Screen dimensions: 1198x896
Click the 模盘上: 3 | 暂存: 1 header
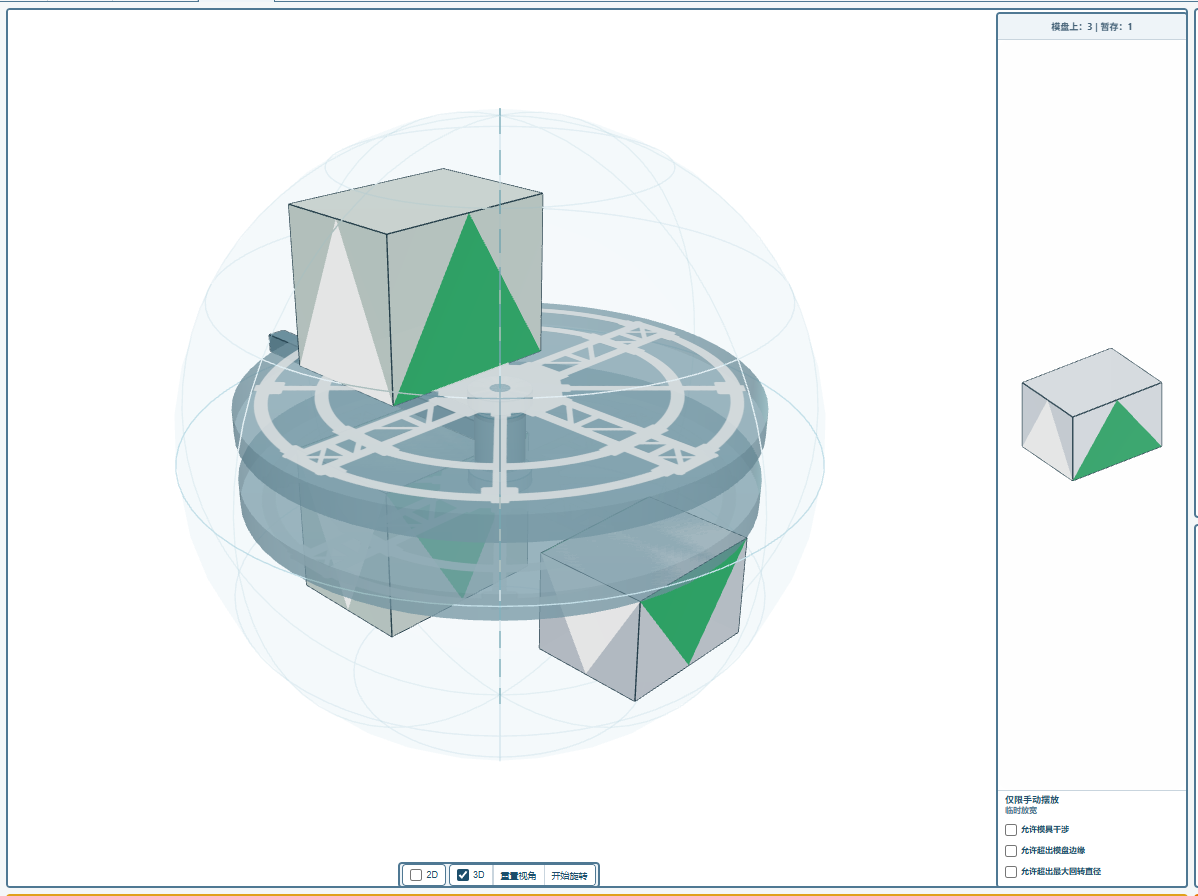(x=1092, y=27)
